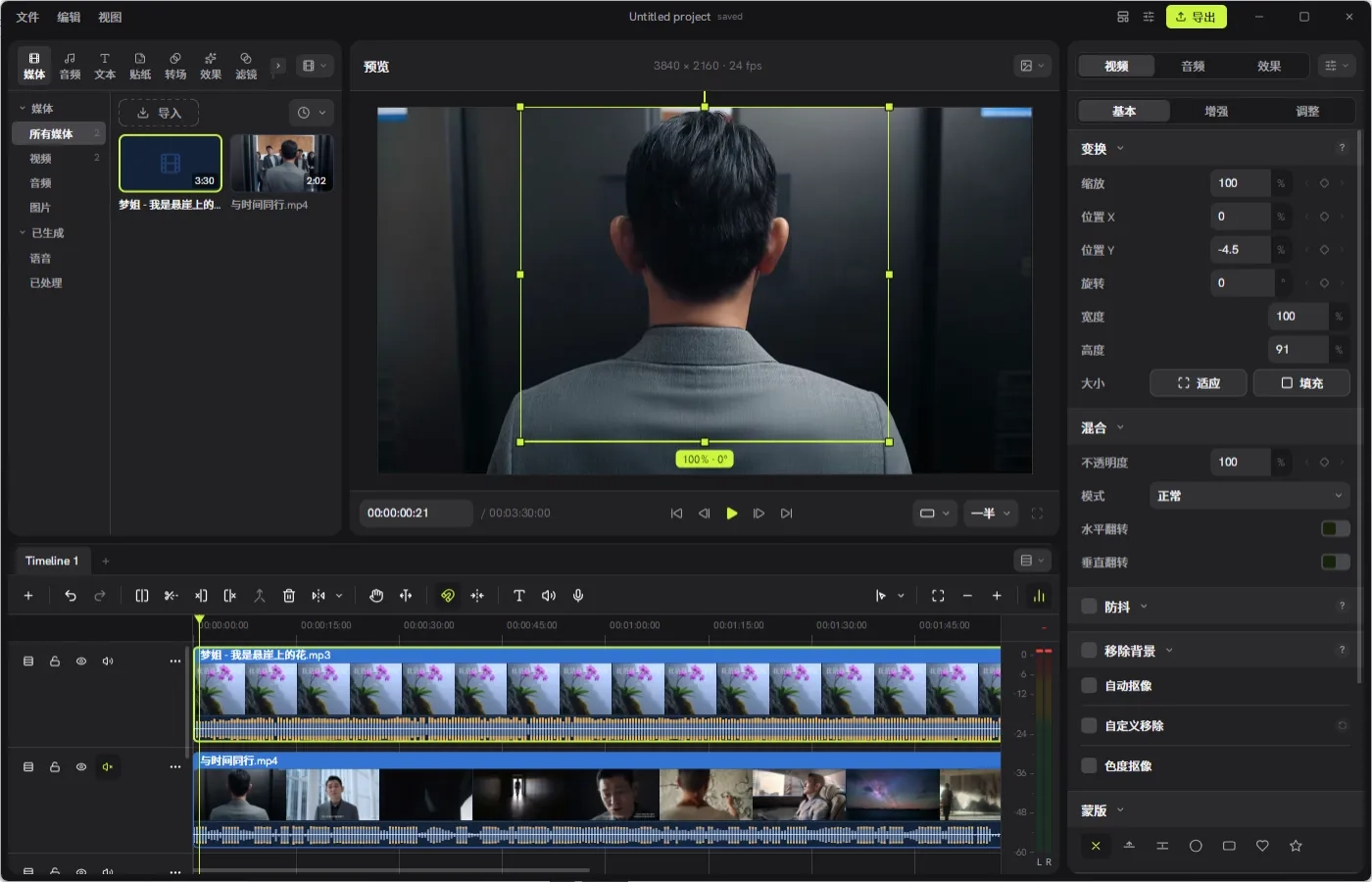Click the delete trash icon in timeline toolbar
This screenshot has width=1372, height=882.
289,596
